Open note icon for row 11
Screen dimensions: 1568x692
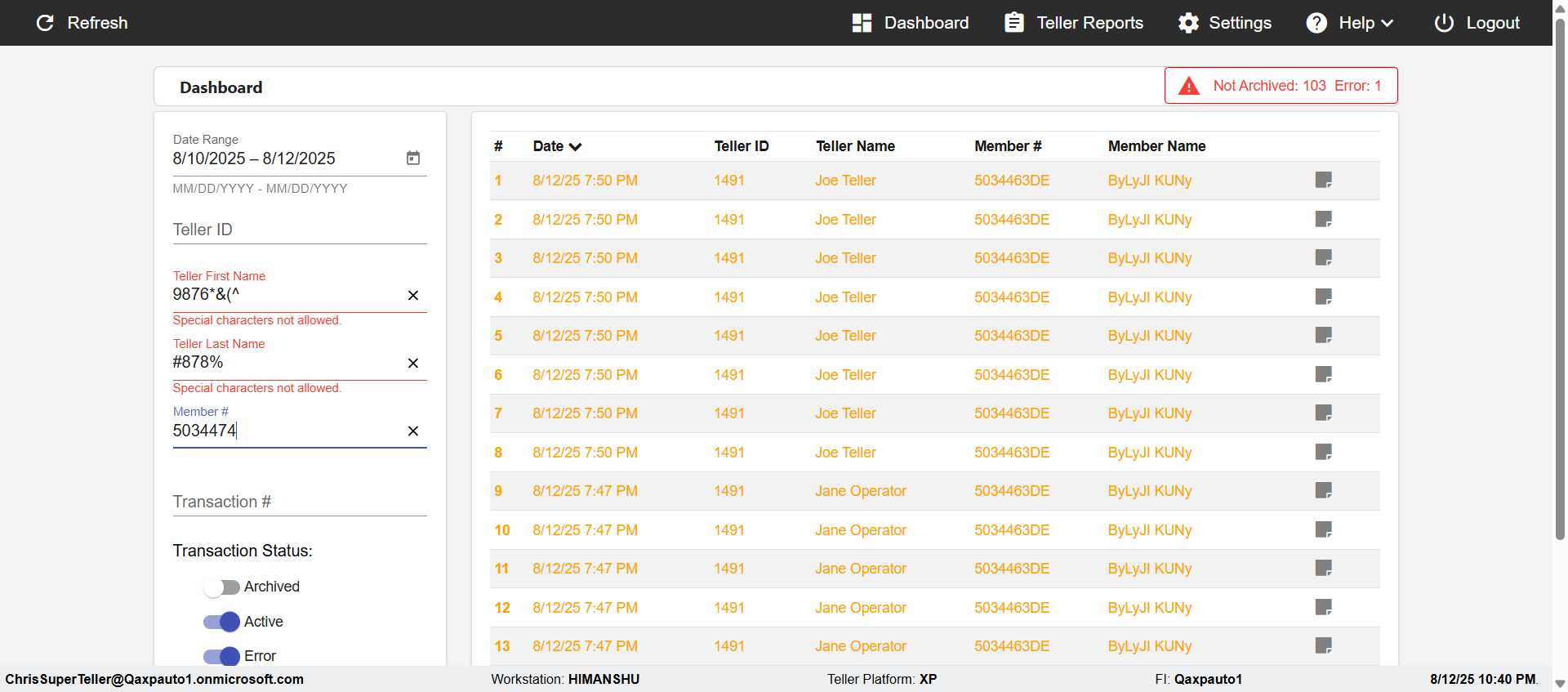1324,568
